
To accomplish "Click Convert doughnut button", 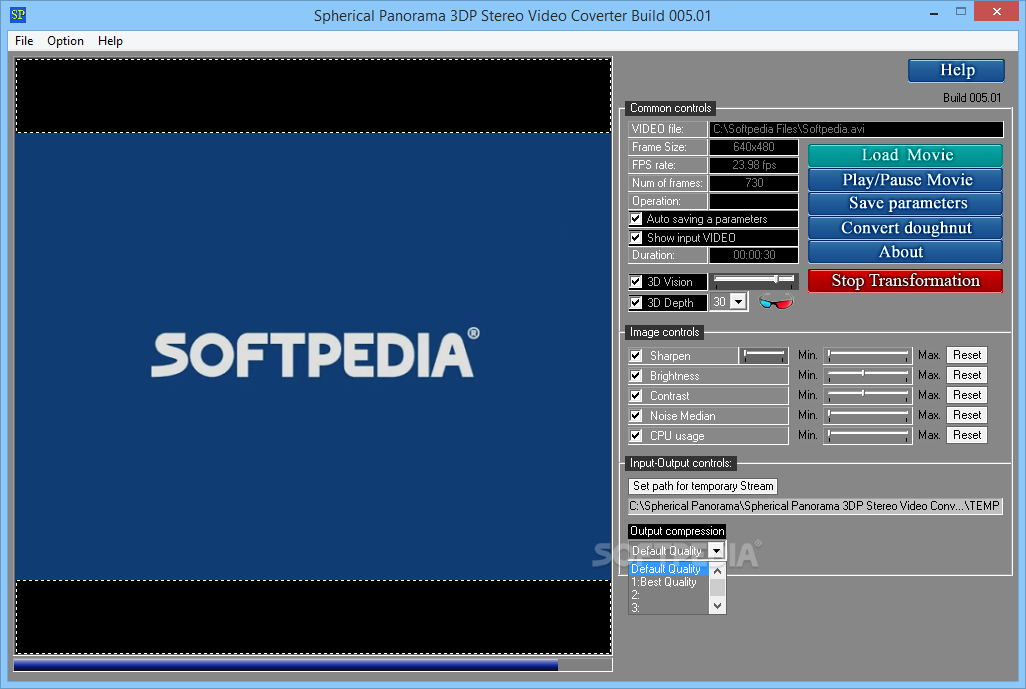I will [x=905, y=228].
